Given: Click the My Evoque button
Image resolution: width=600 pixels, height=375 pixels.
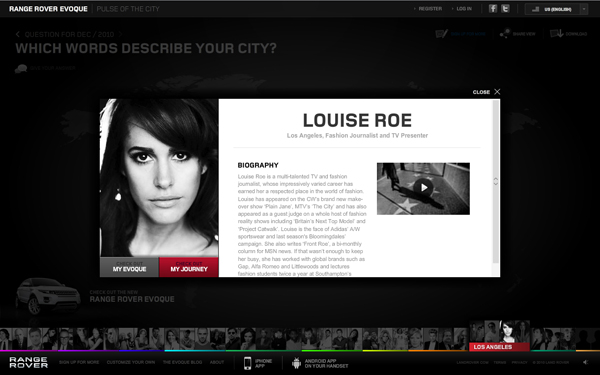Looking at the screenshot, I should 129,267.
